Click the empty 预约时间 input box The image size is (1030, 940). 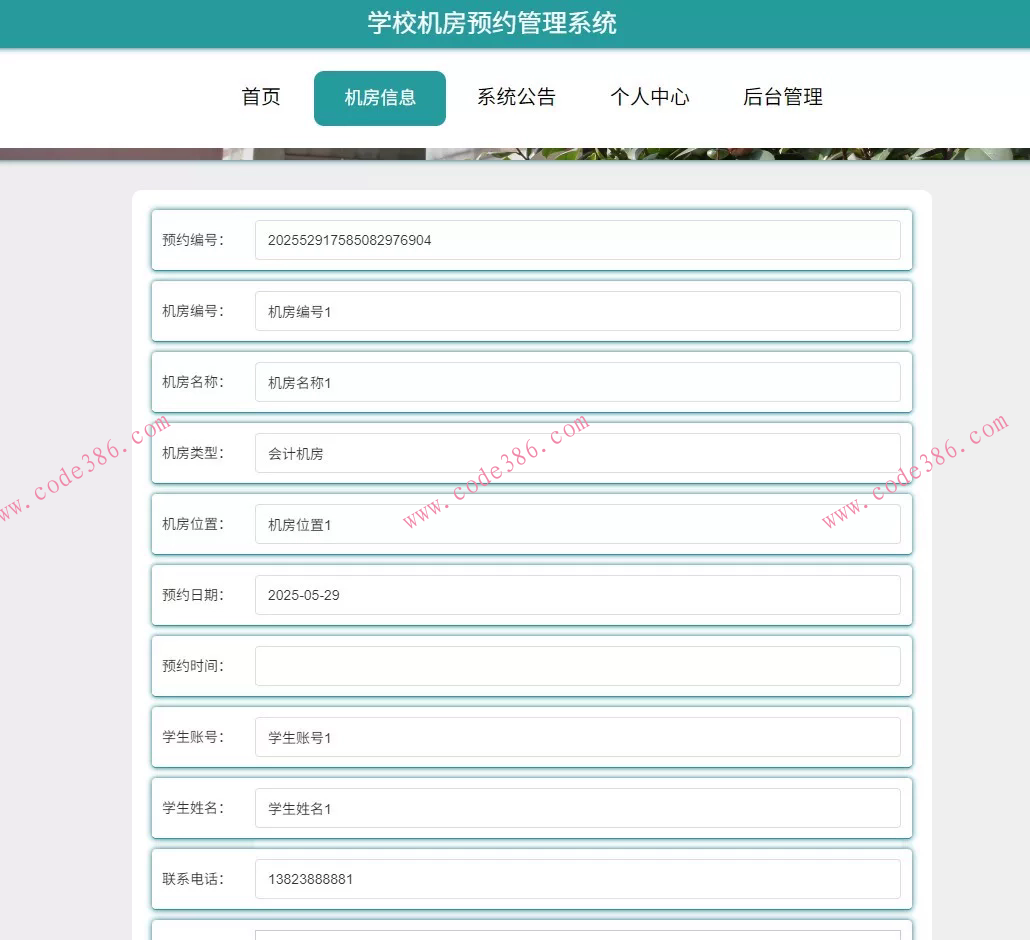(x=578, y=665)
